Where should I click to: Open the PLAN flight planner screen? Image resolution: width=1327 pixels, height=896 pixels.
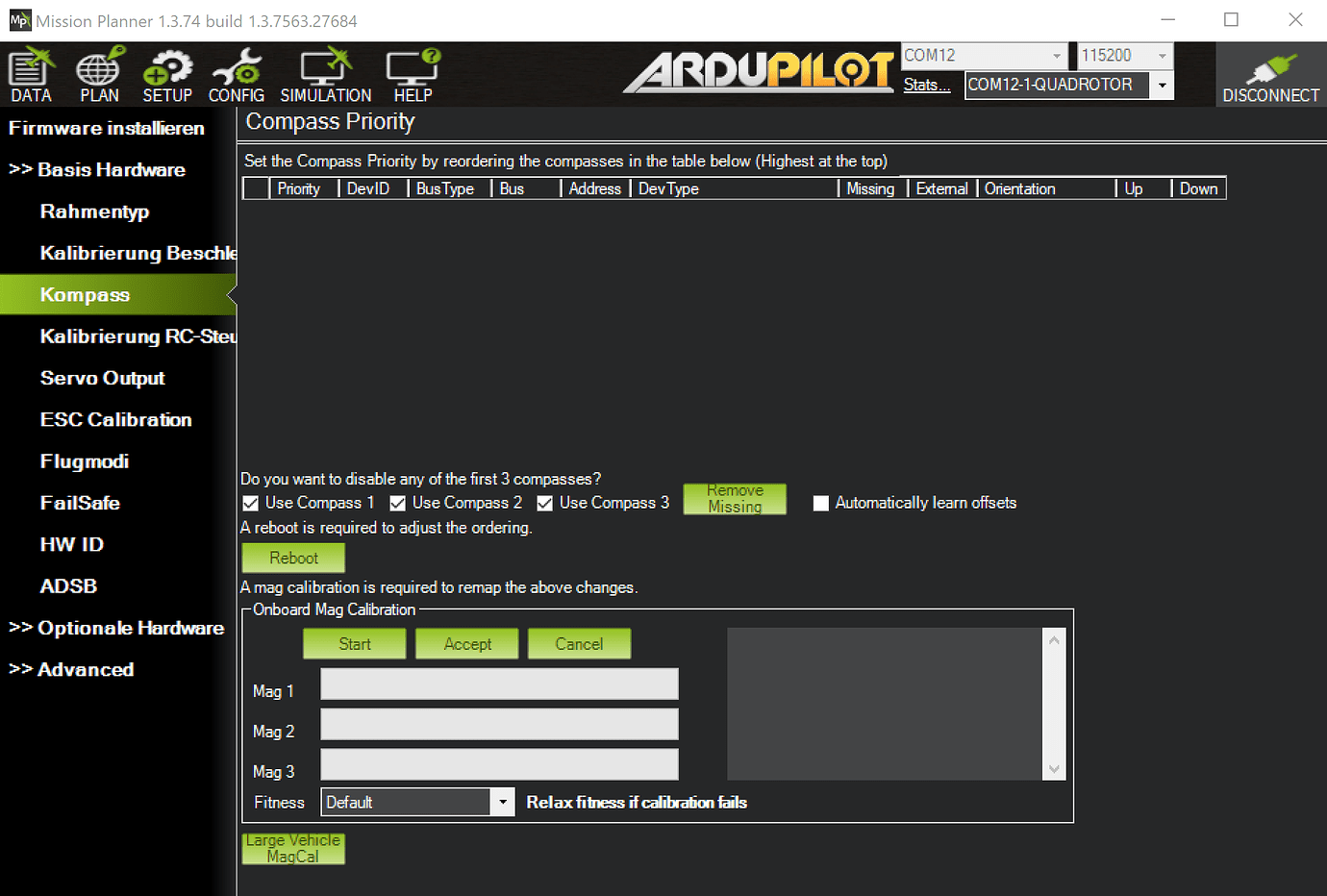(x=100, y=74)
